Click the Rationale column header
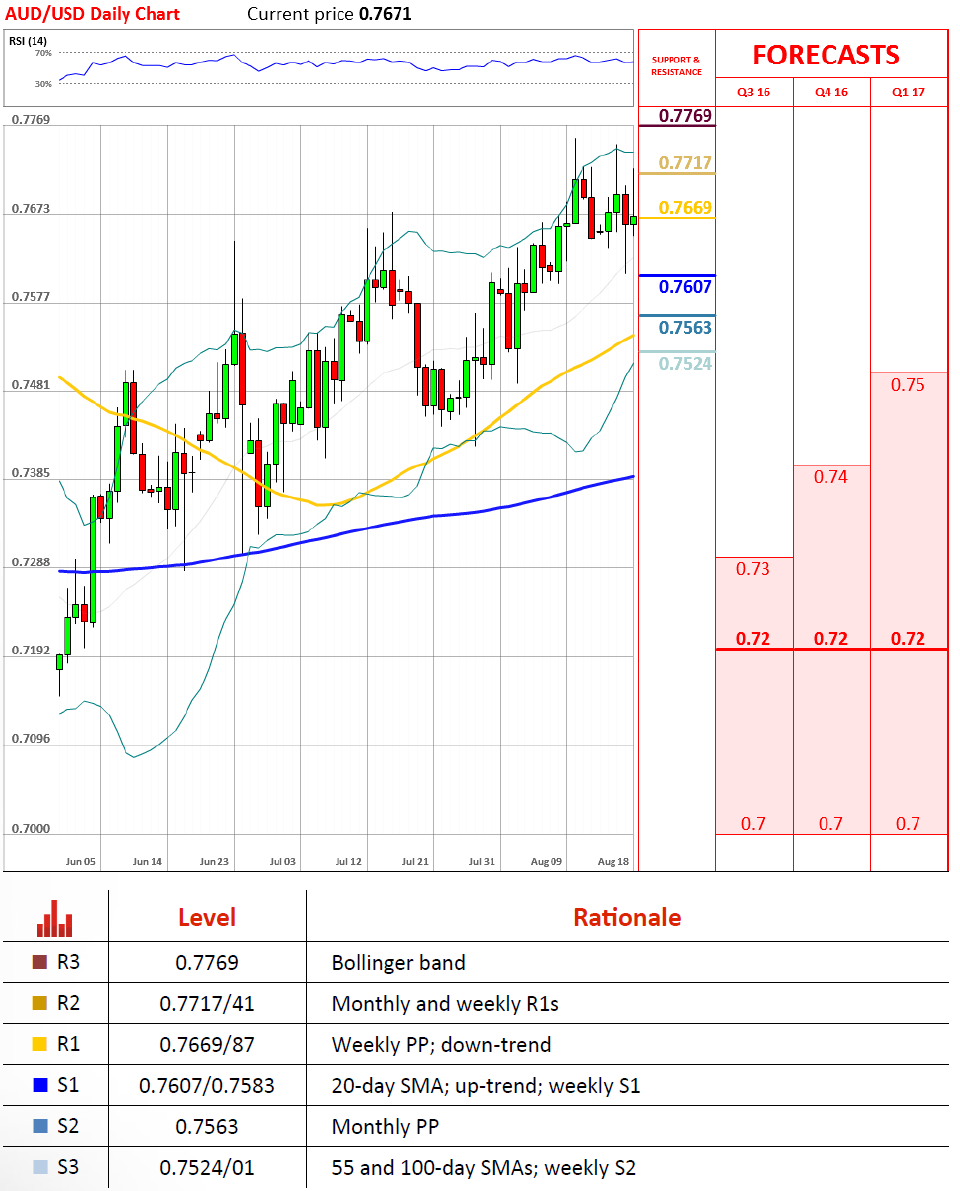 (x=627, y=917)
